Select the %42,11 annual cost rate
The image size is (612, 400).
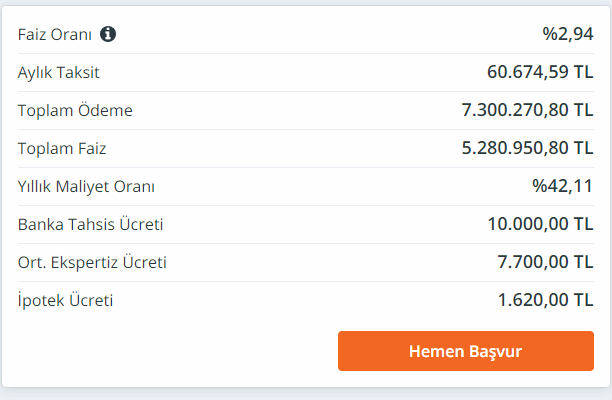coord(563,186)
